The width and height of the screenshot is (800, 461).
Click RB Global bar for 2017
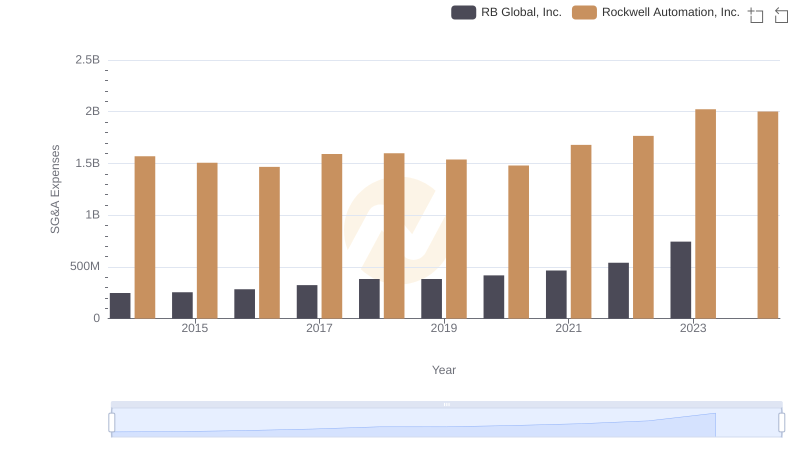[307, 301]
